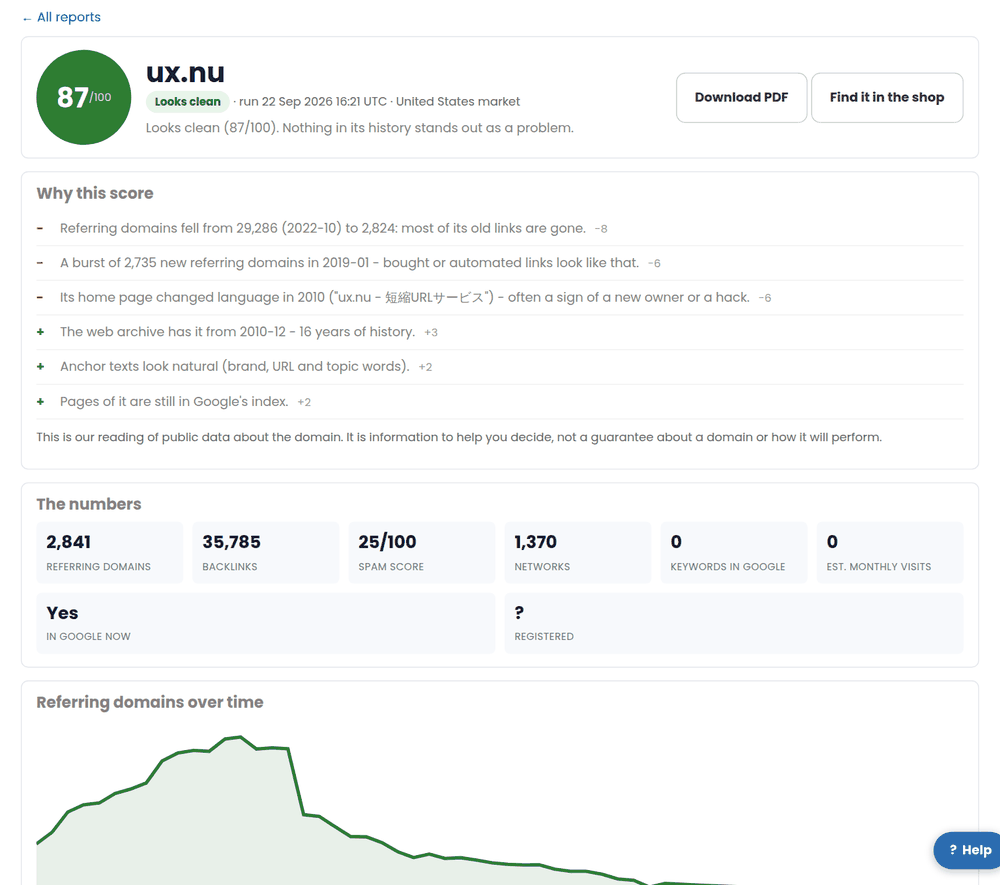This screenshot has height=885, width=1000.
Task: Click the ux.nu domain heading
Action: pos(185,72)
